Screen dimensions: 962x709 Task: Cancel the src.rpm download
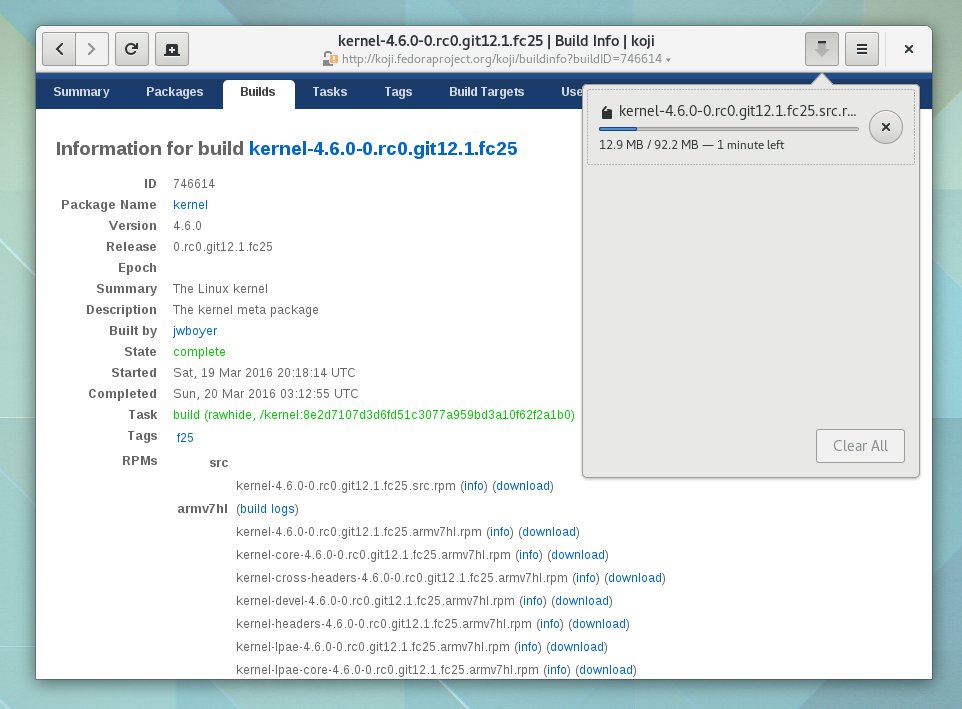click(886, 127)
